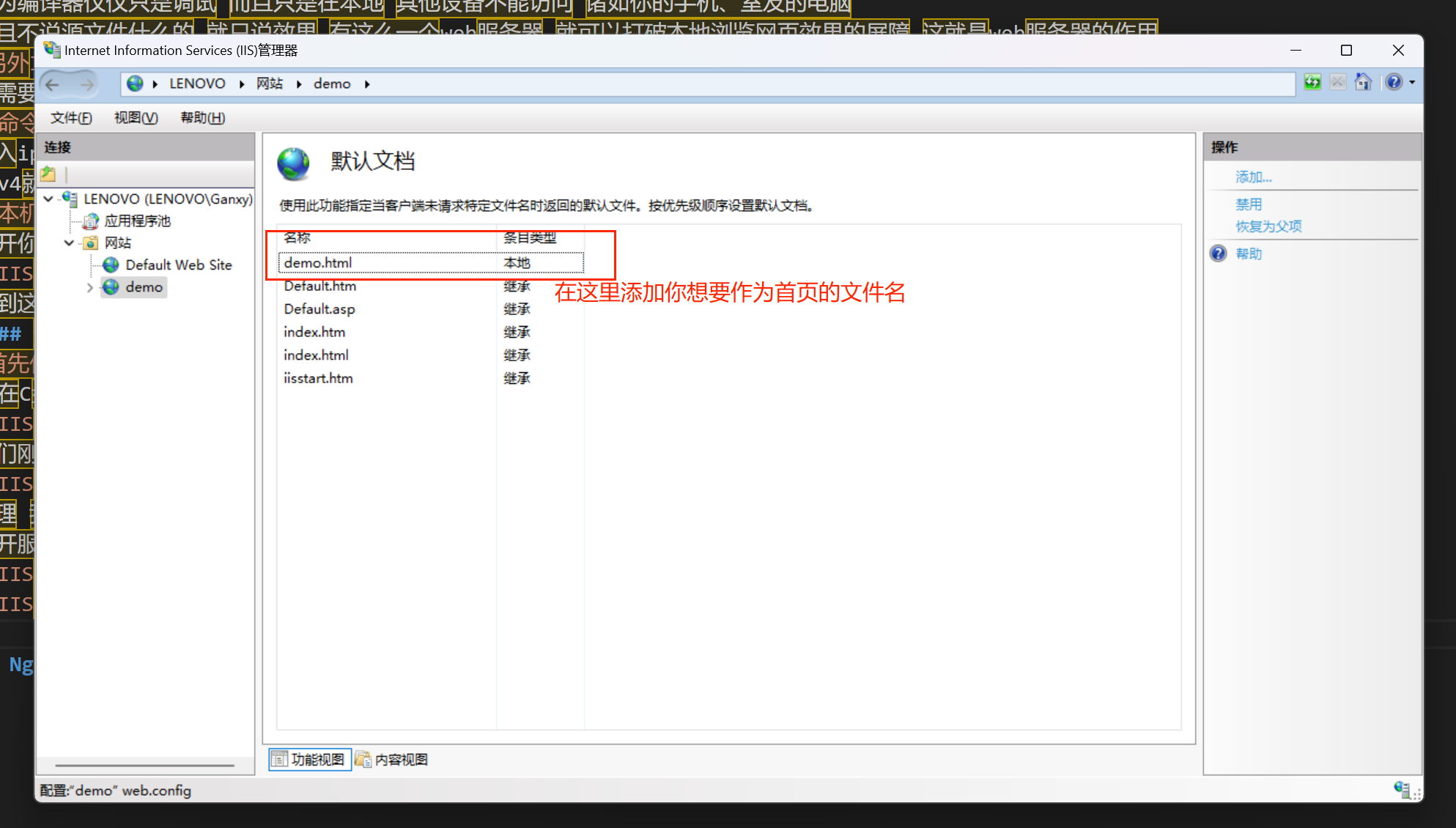Open dropdown arrow after 网站 in breadcrumb
The width and height of the screenshot is (1456, 828).
tap(299, 84)
